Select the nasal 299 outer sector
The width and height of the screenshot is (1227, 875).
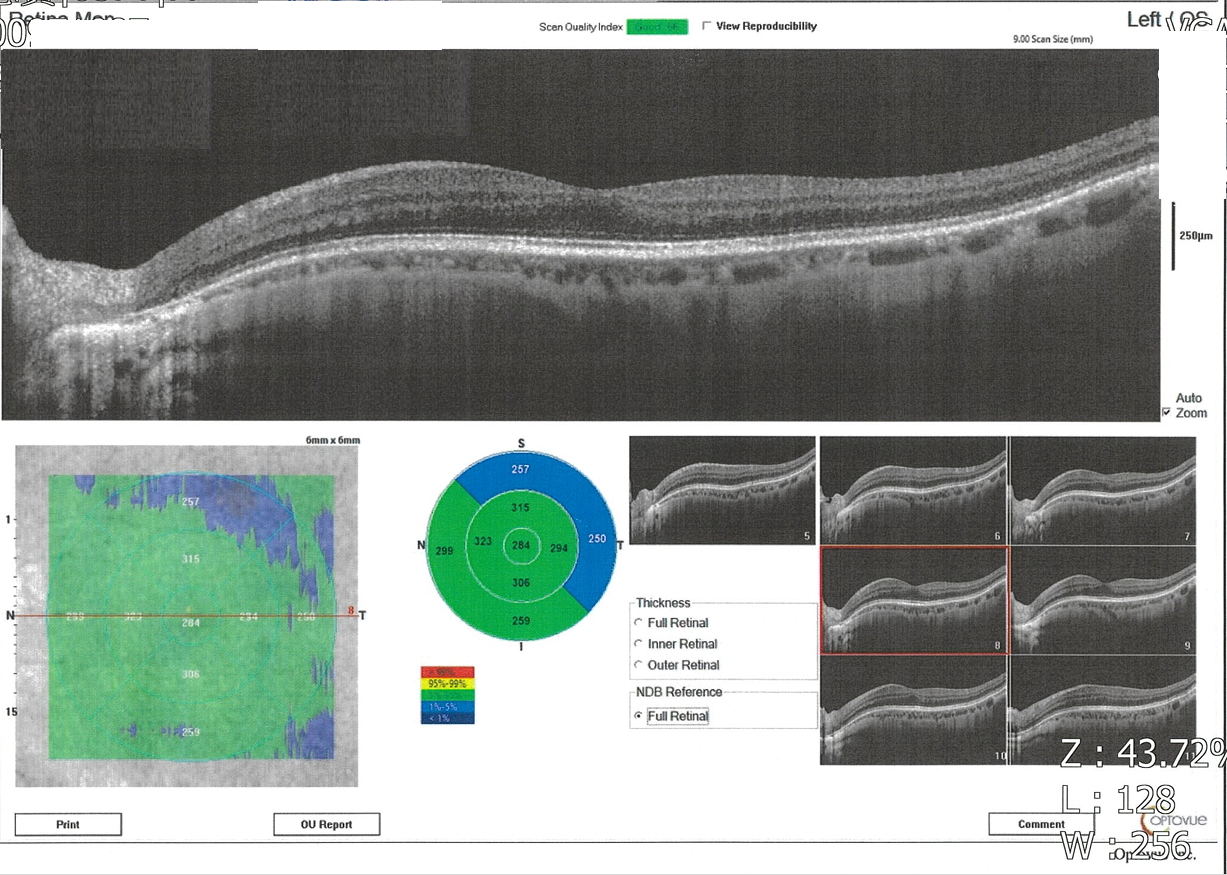444,551
